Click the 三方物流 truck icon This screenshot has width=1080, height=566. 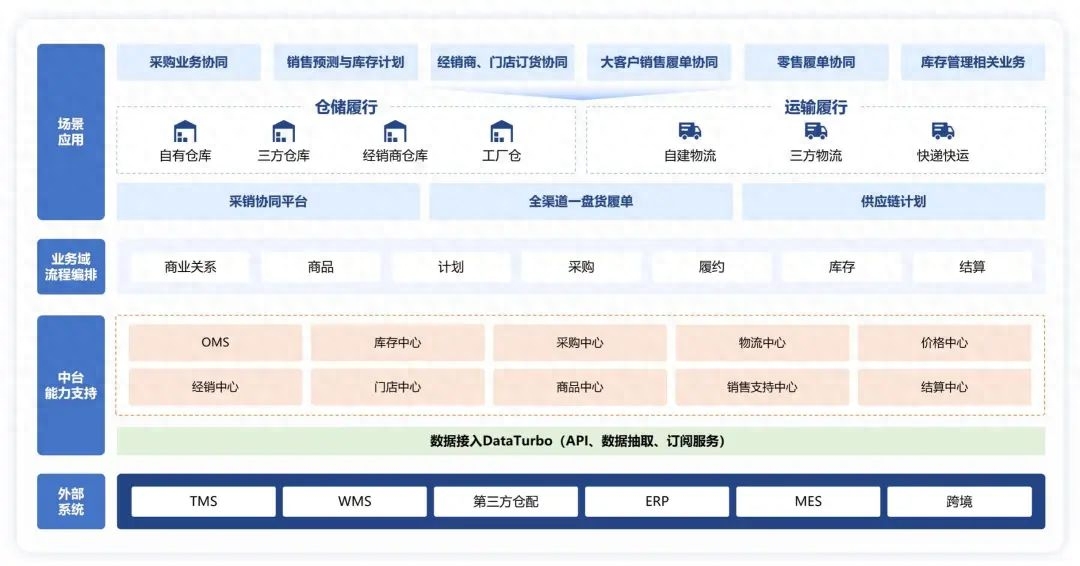click(x=816, y=131)
